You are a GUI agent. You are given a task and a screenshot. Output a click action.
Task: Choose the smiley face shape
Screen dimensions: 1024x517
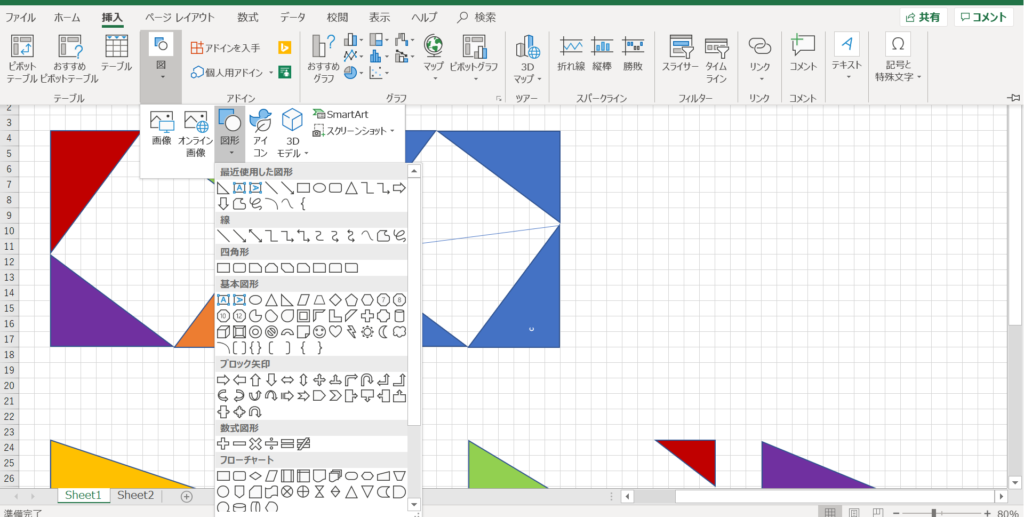coord(319,332)
